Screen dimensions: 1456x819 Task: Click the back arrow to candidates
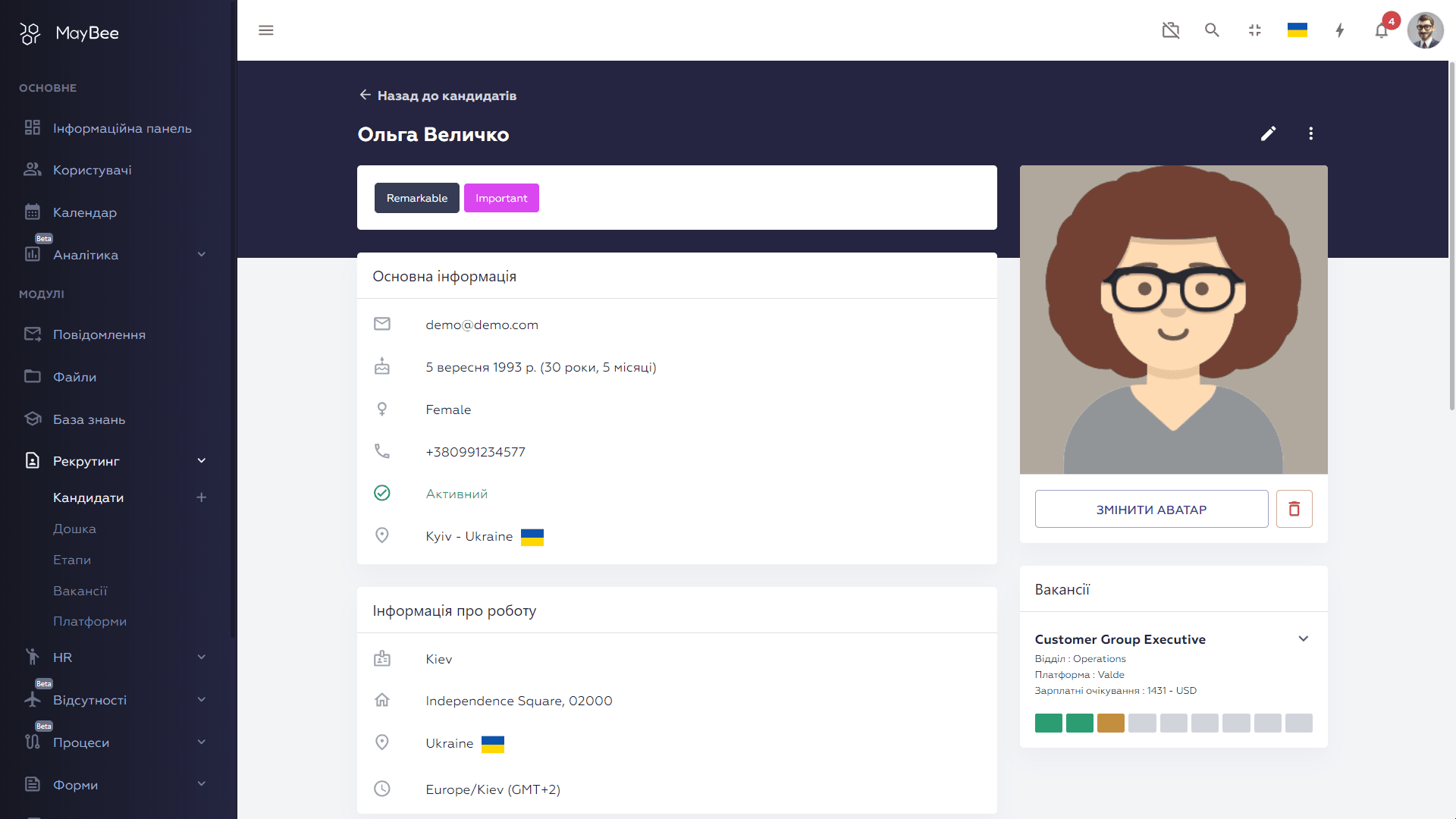coord(365,95)
